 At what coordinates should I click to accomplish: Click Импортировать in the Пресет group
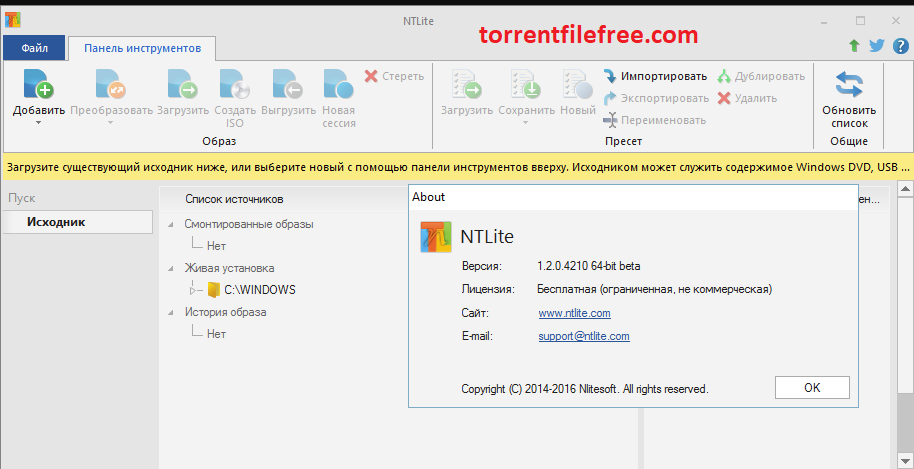655,76
